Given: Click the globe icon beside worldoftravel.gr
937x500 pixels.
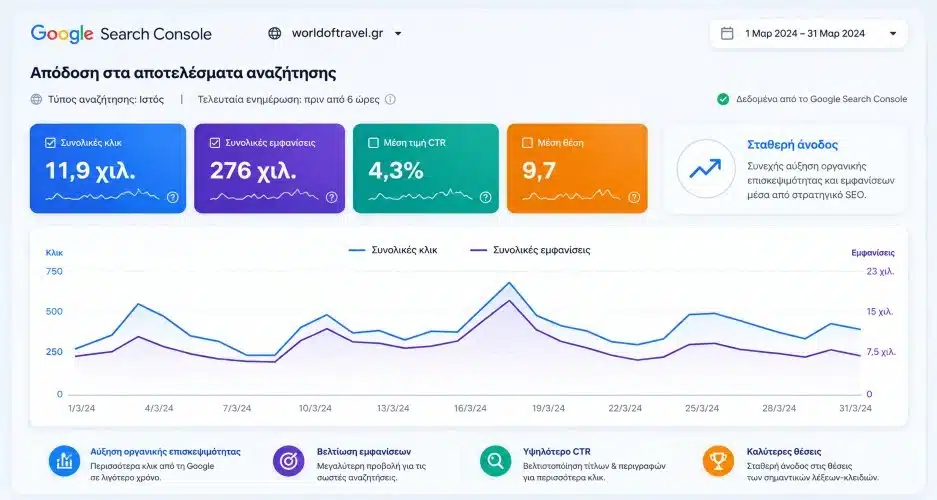Looking at the screenshot, I should [275, 33].
